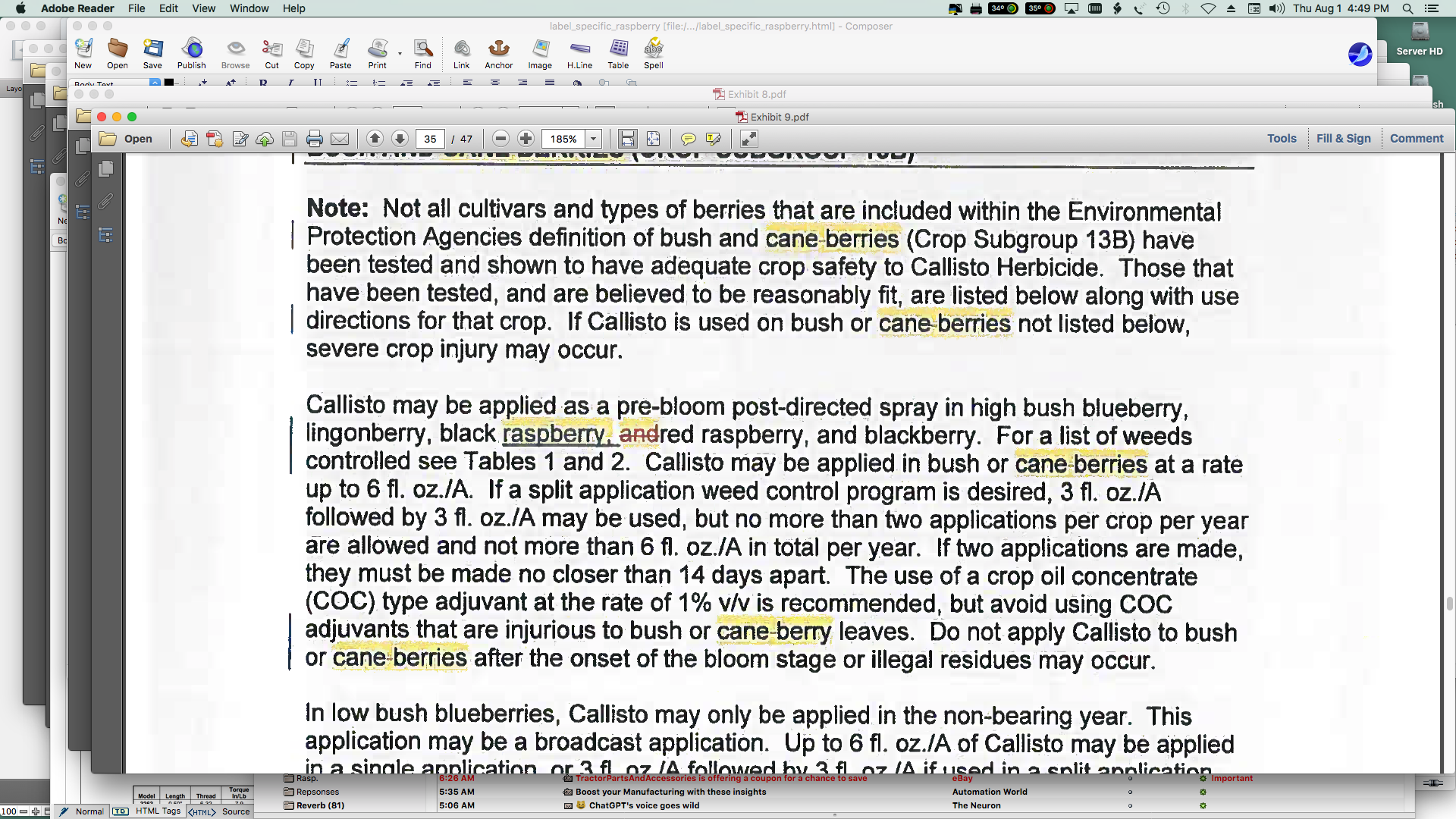Select the highlight text tool
1456x819 pixels.
click(x=713, y=139)
